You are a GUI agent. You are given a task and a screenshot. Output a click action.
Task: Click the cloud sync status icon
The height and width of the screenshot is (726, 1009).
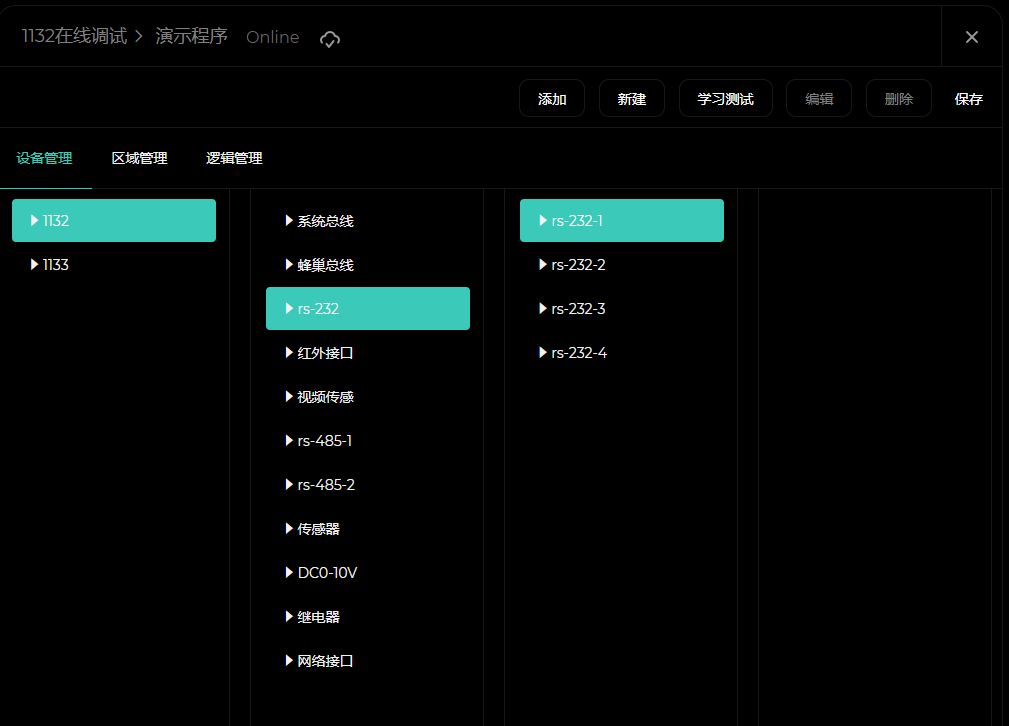(x=330, y=38)
